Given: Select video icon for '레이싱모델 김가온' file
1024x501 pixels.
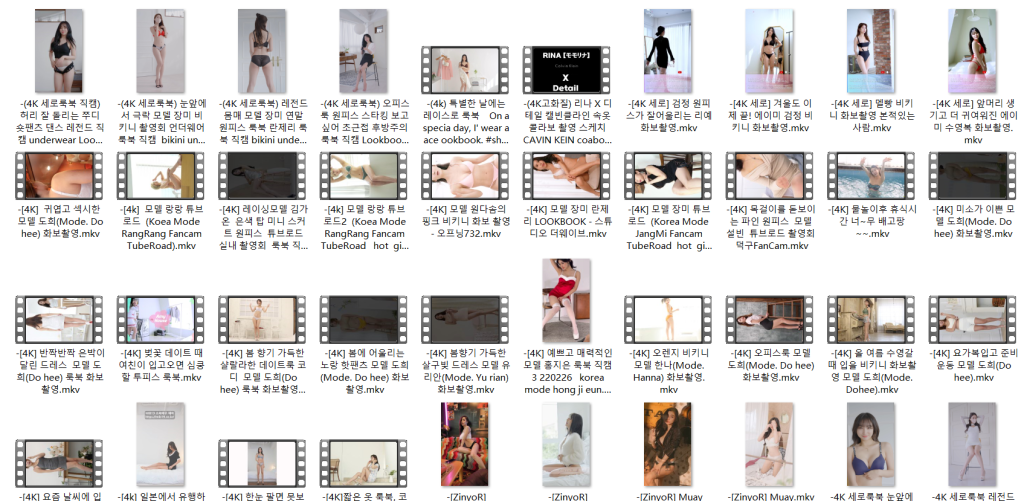Looking at the screenshot, I should (x=262, y=176).
